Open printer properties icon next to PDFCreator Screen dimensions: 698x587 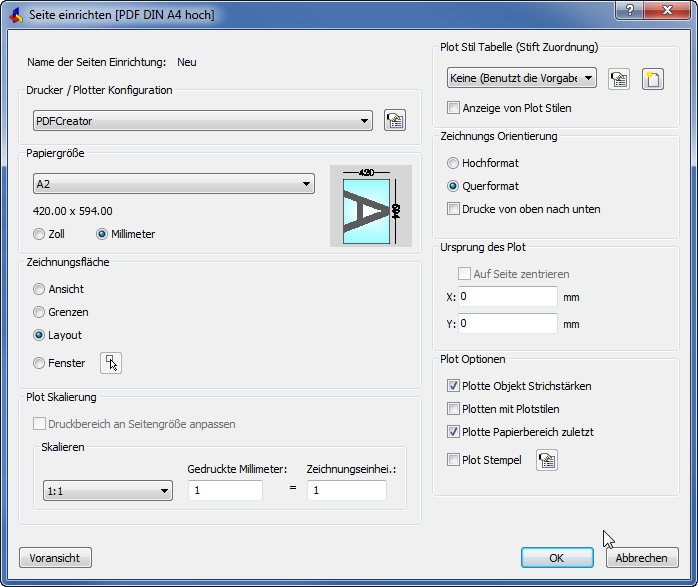coord(395,121)
